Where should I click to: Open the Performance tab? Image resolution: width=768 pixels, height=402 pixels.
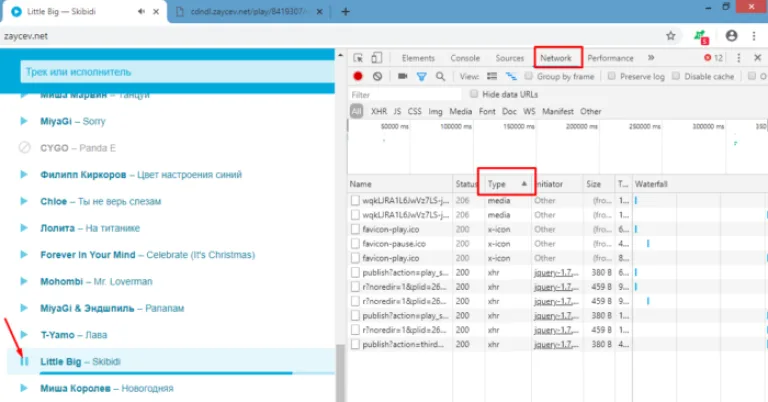(x=610, y=58)
